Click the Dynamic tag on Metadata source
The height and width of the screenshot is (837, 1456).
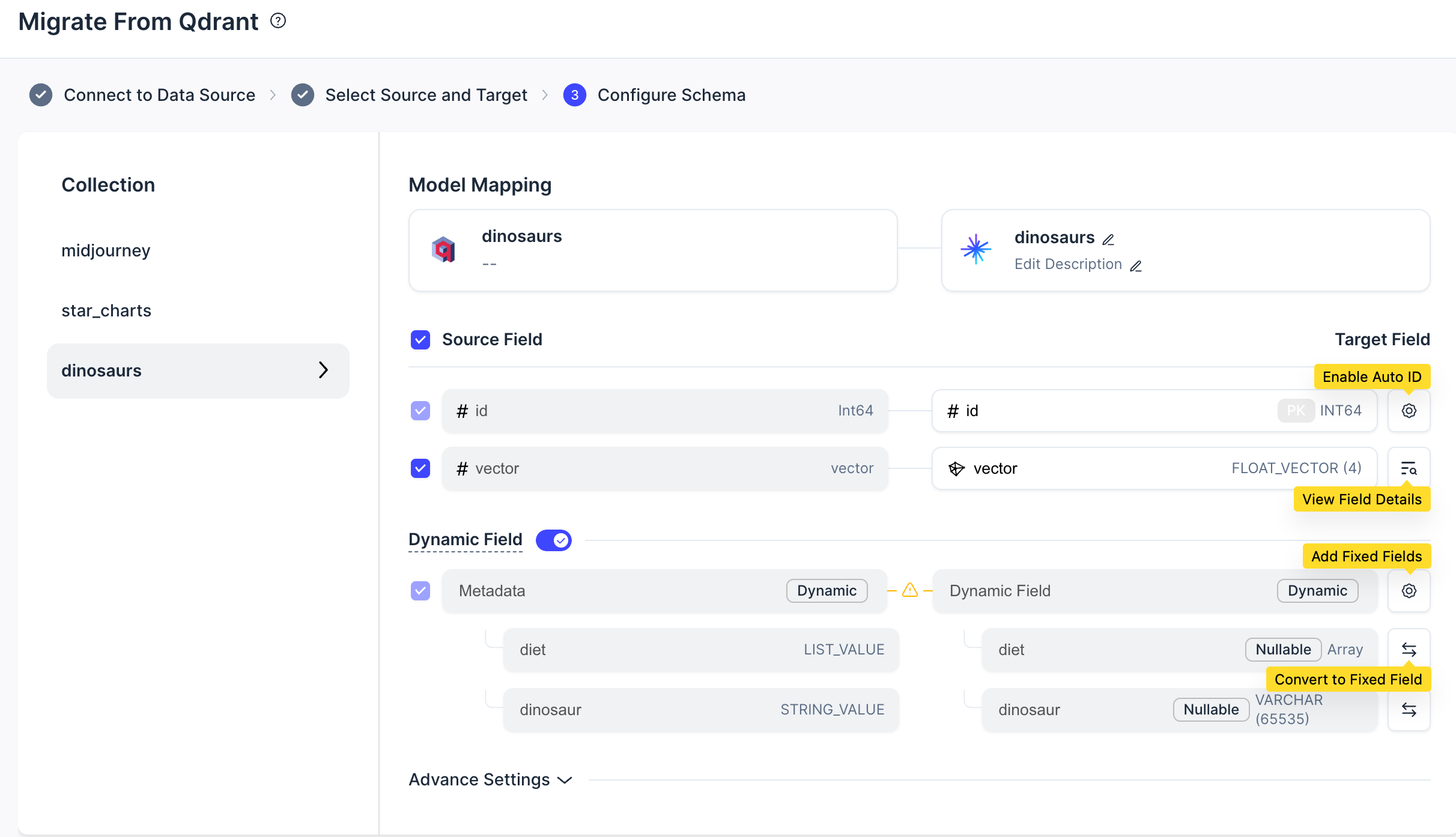827,591
